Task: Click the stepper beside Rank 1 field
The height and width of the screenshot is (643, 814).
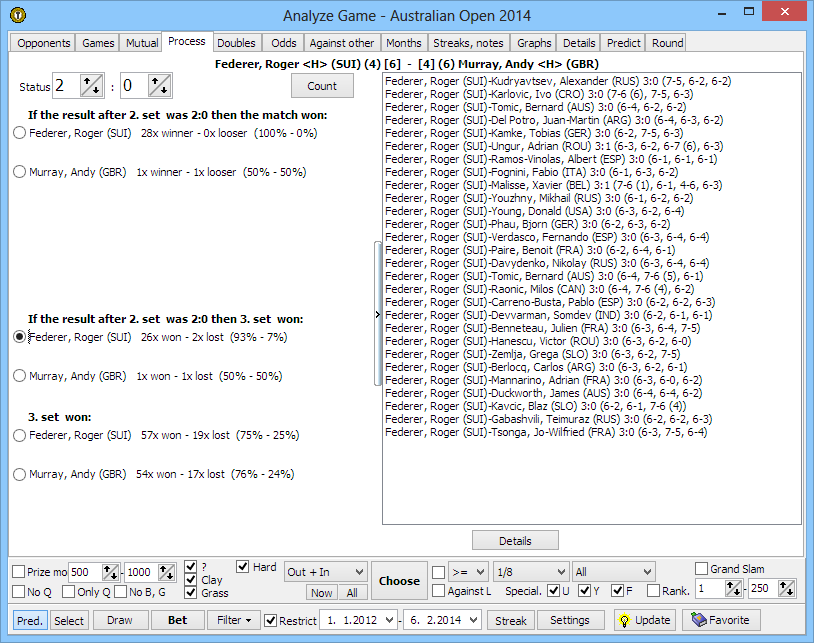Action: pyautogui.click(x=734, y=589)
